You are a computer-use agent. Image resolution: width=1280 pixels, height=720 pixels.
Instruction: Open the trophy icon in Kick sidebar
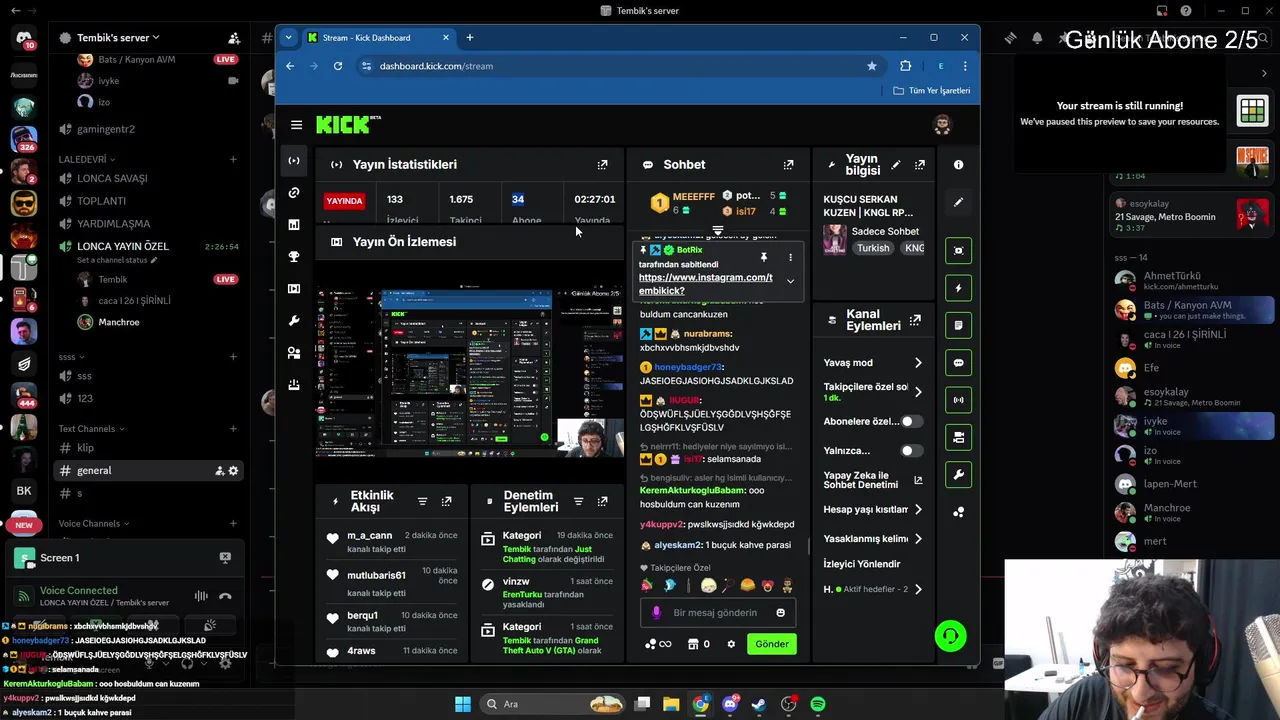pos(294,257)
